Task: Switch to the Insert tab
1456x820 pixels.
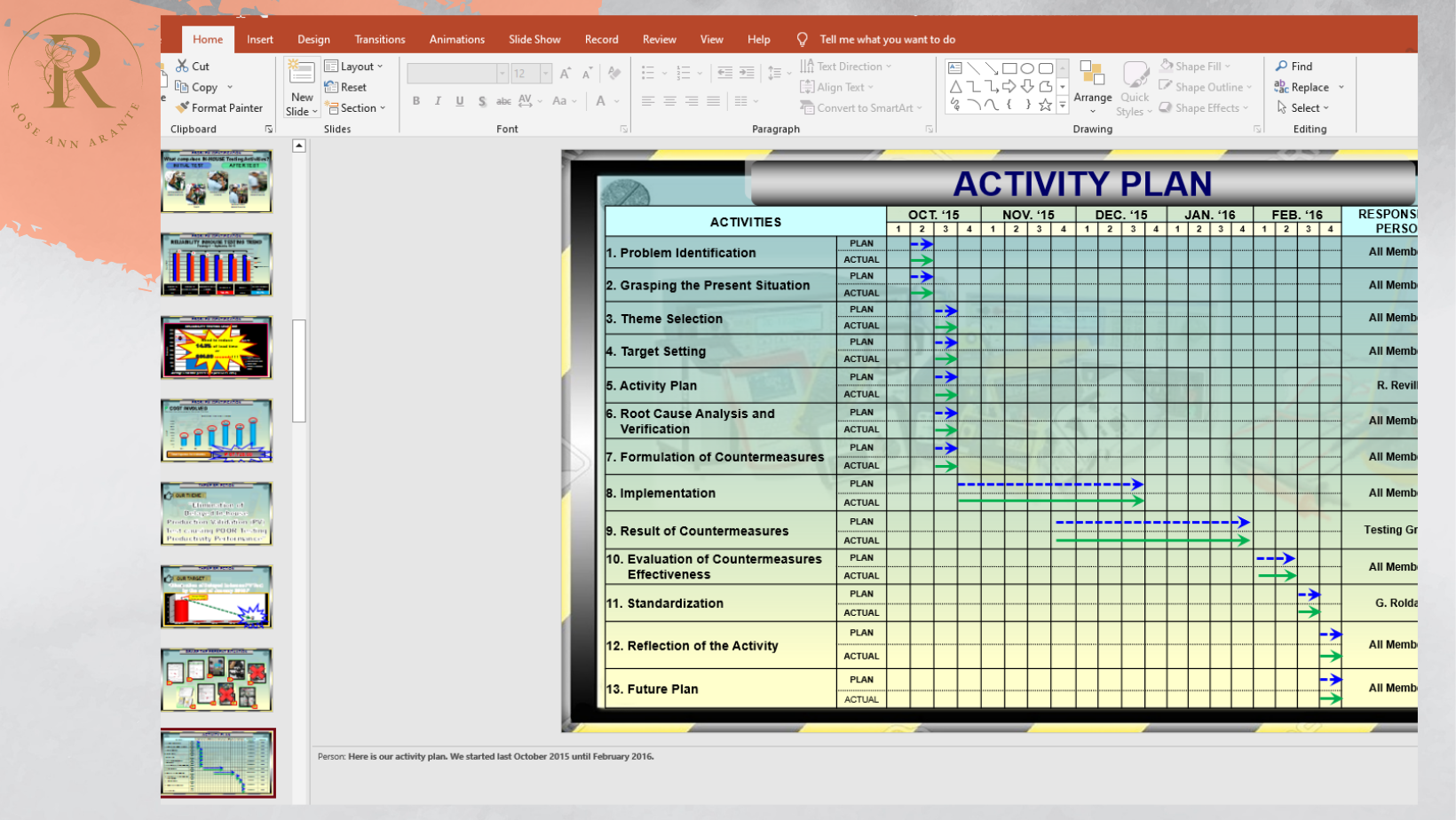Action: 260,40
